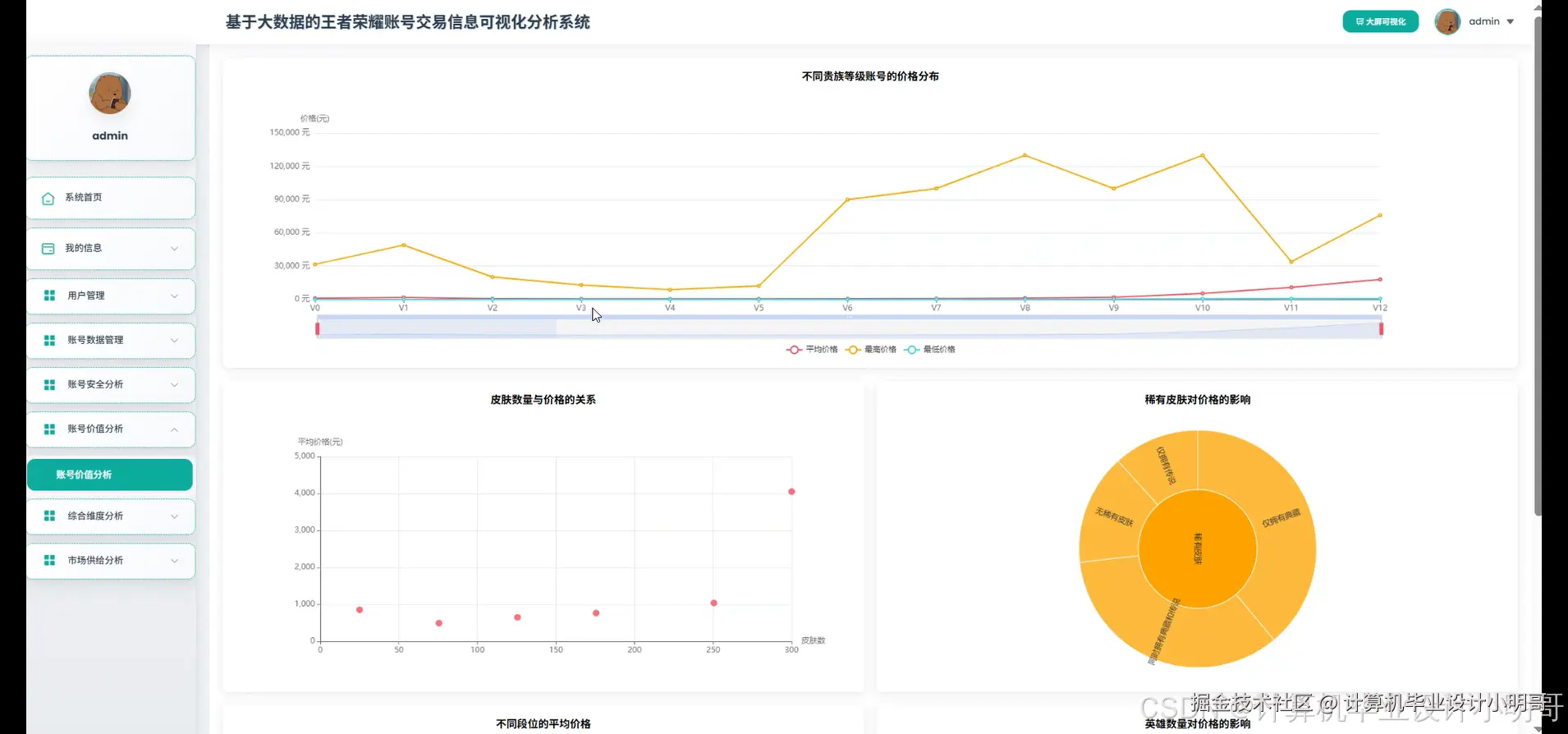
Task: Click the page vertical scrollbar thumb
Action: pyautogui.click(x=1538, y=266)
